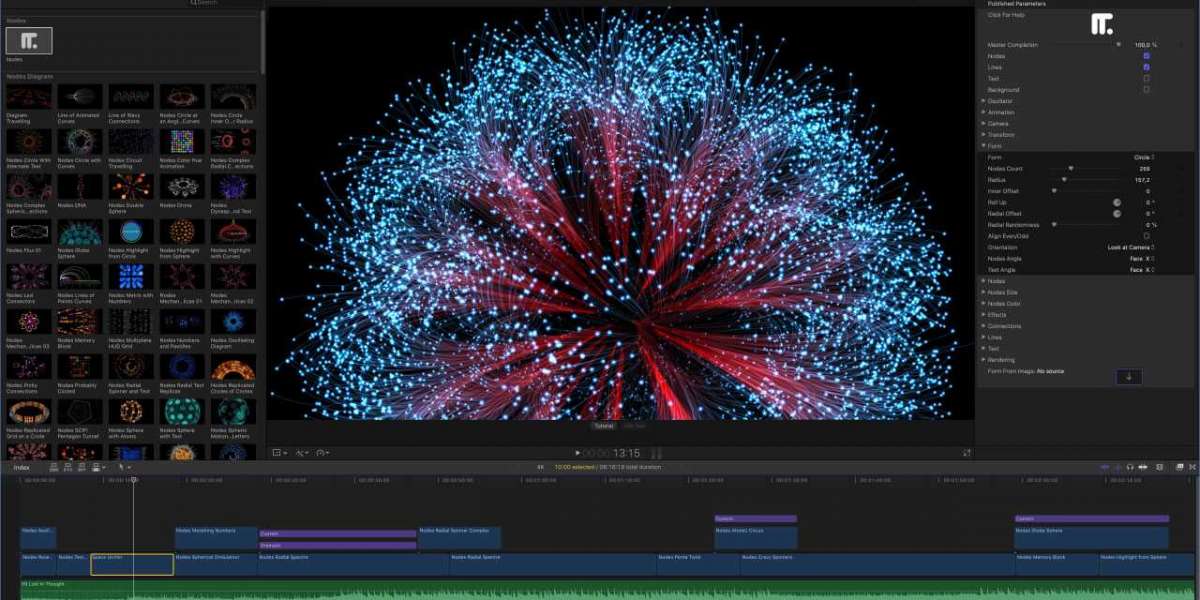Enable the Background checkbox
Screen dimensions: 1200x600
click(x=1146, y=89)
